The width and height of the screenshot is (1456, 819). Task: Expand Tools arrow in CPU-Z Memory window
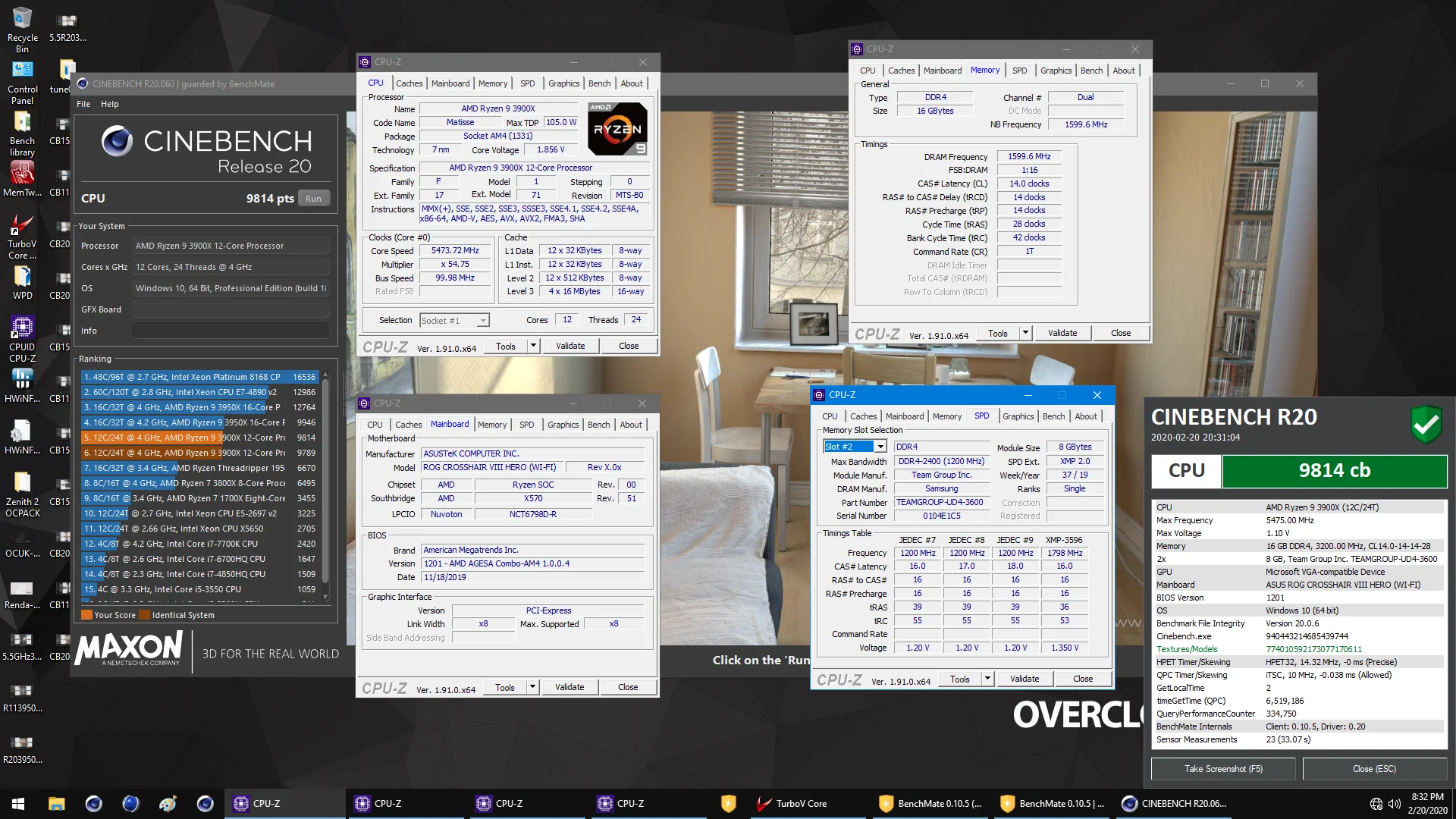pos(1025,333)
